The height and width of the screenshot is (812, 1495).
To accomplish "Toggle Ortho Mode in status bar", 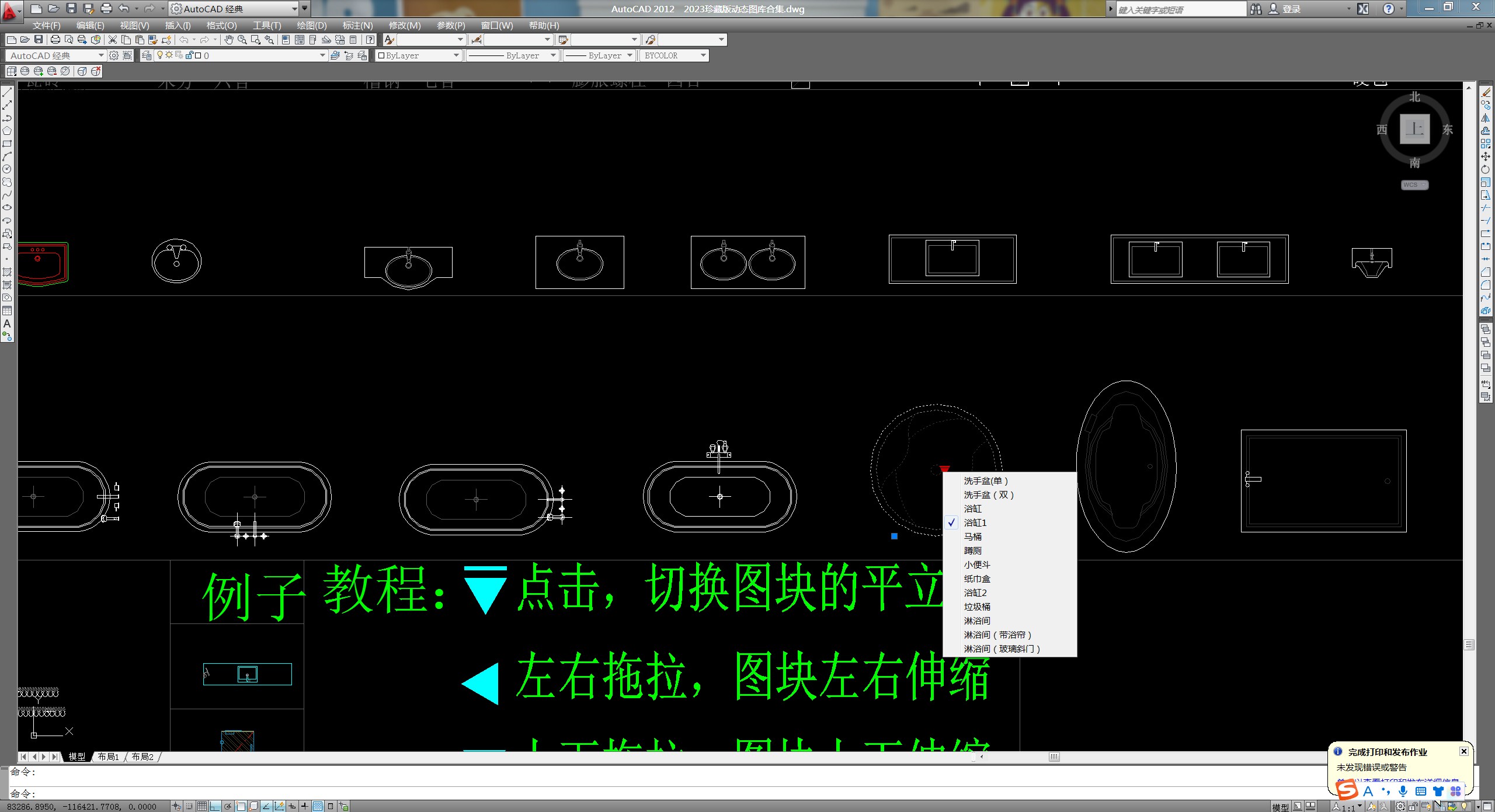I will 215,806.
